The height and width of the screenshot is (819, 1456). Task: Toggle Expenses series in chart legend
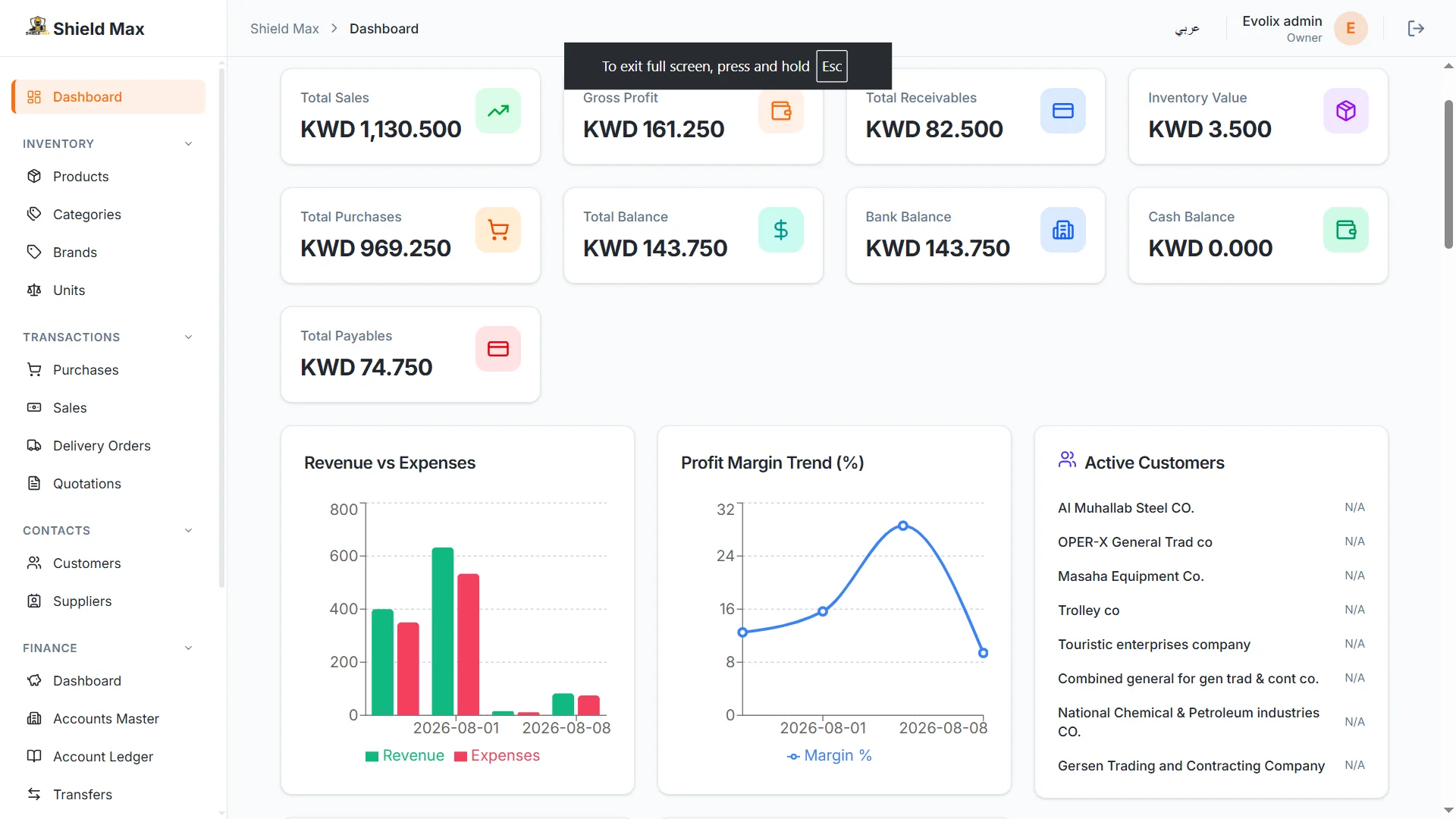(x=497, y=756)
